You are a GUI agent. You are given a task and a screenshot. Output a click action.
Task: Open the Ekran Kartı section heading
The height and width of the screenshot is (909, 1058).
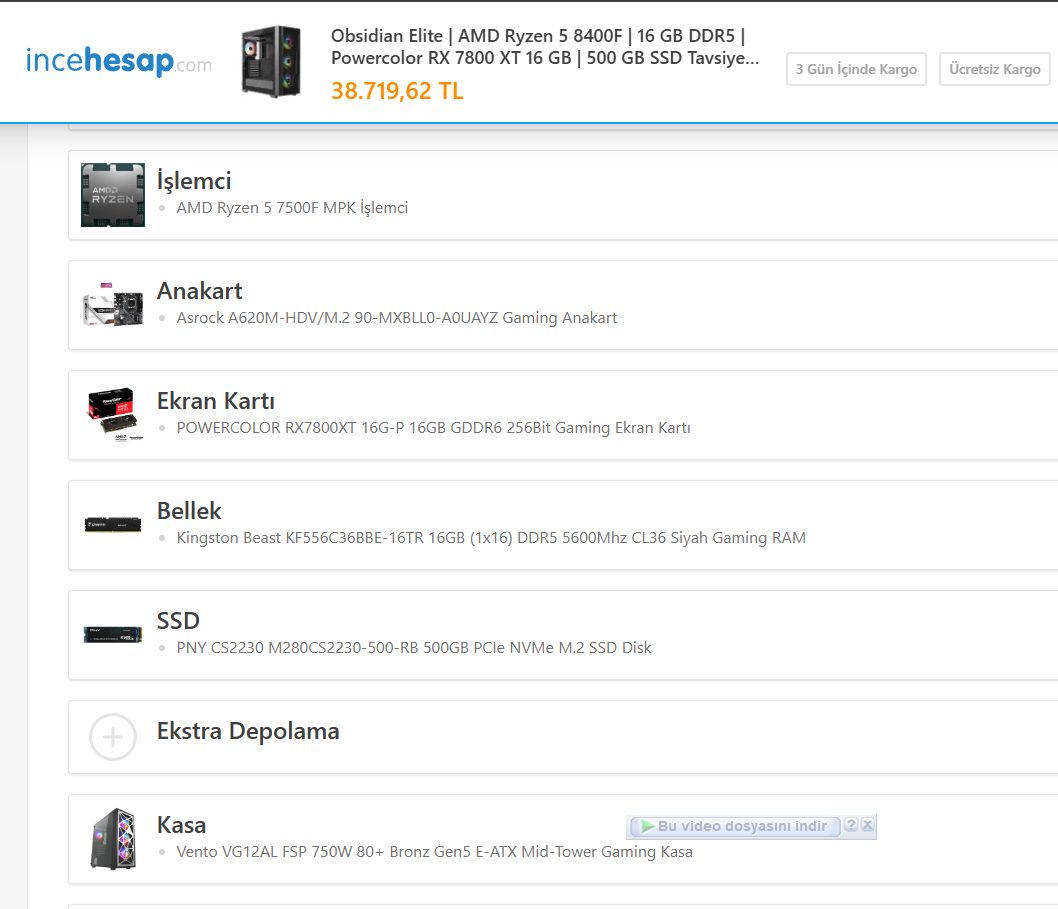click(215, 401)
